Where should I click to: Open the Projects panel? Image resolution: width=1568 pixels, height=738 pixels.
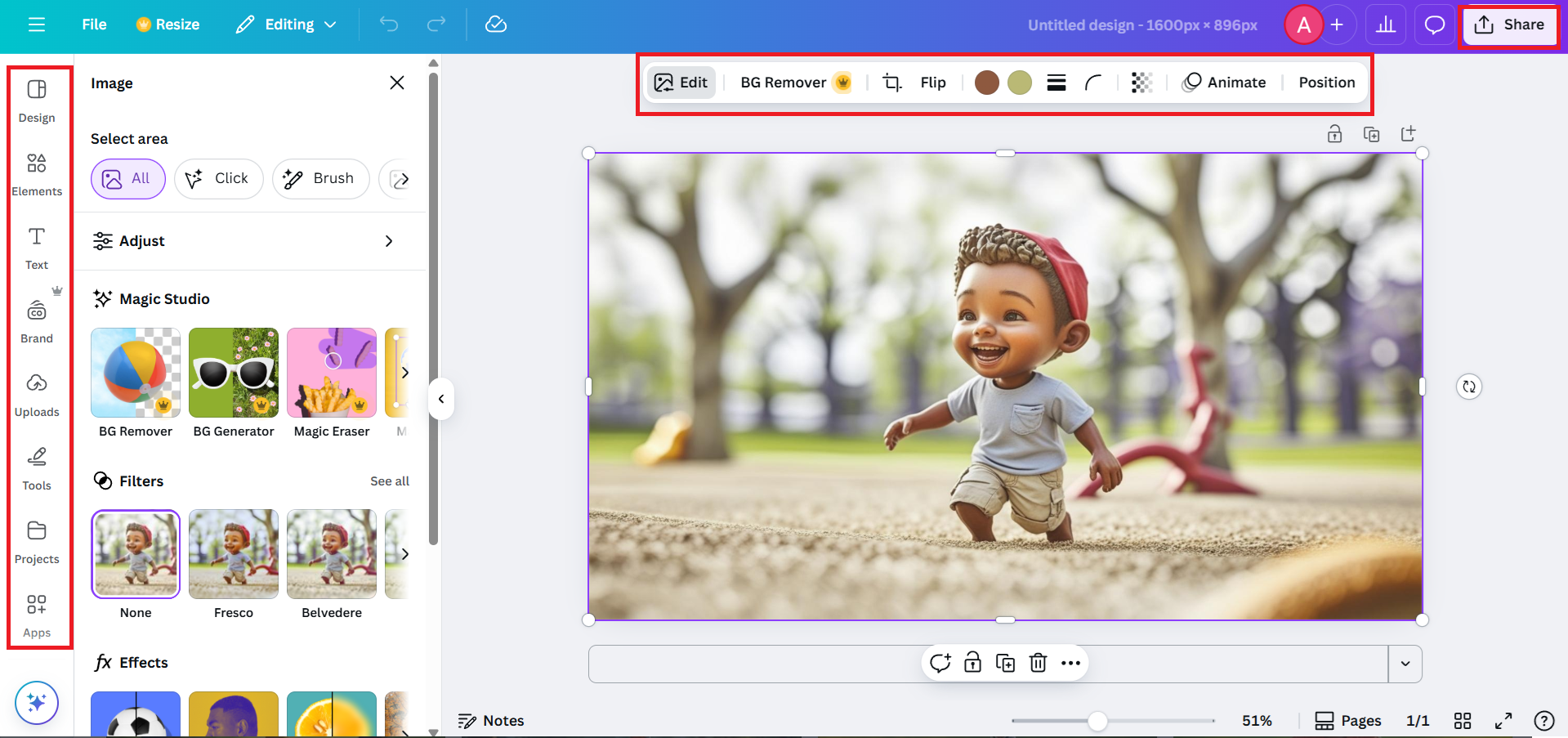37,541
